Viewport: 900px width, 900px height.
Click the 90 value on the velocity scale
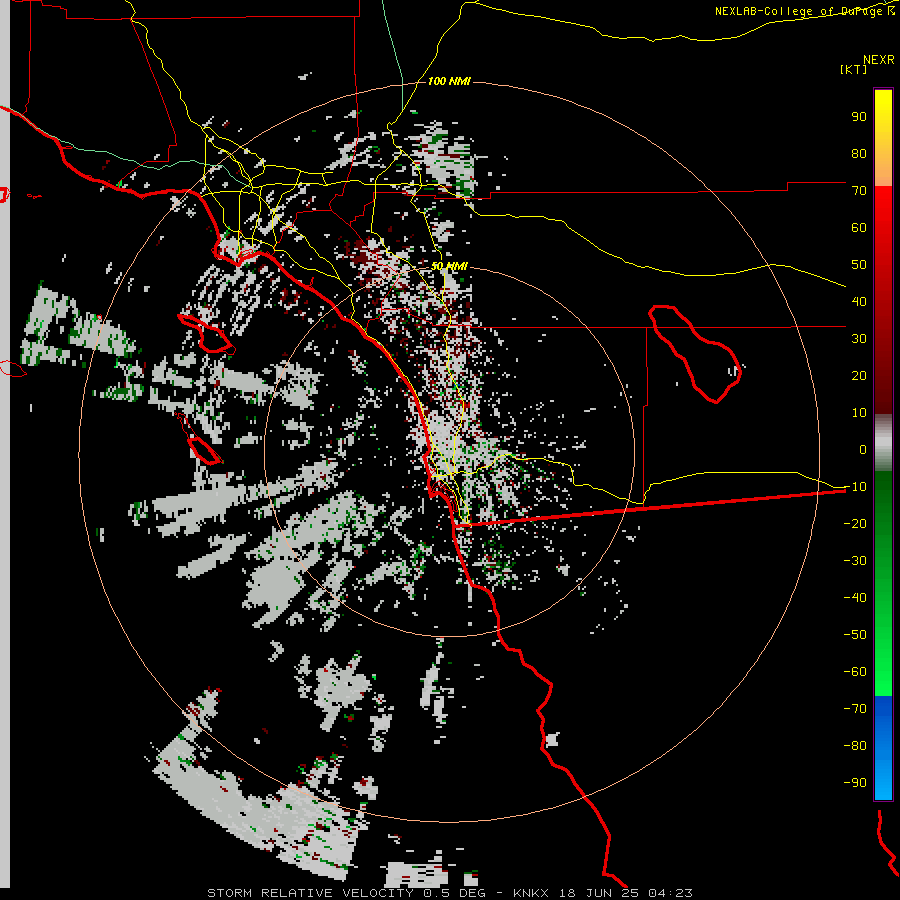[859, 117]
